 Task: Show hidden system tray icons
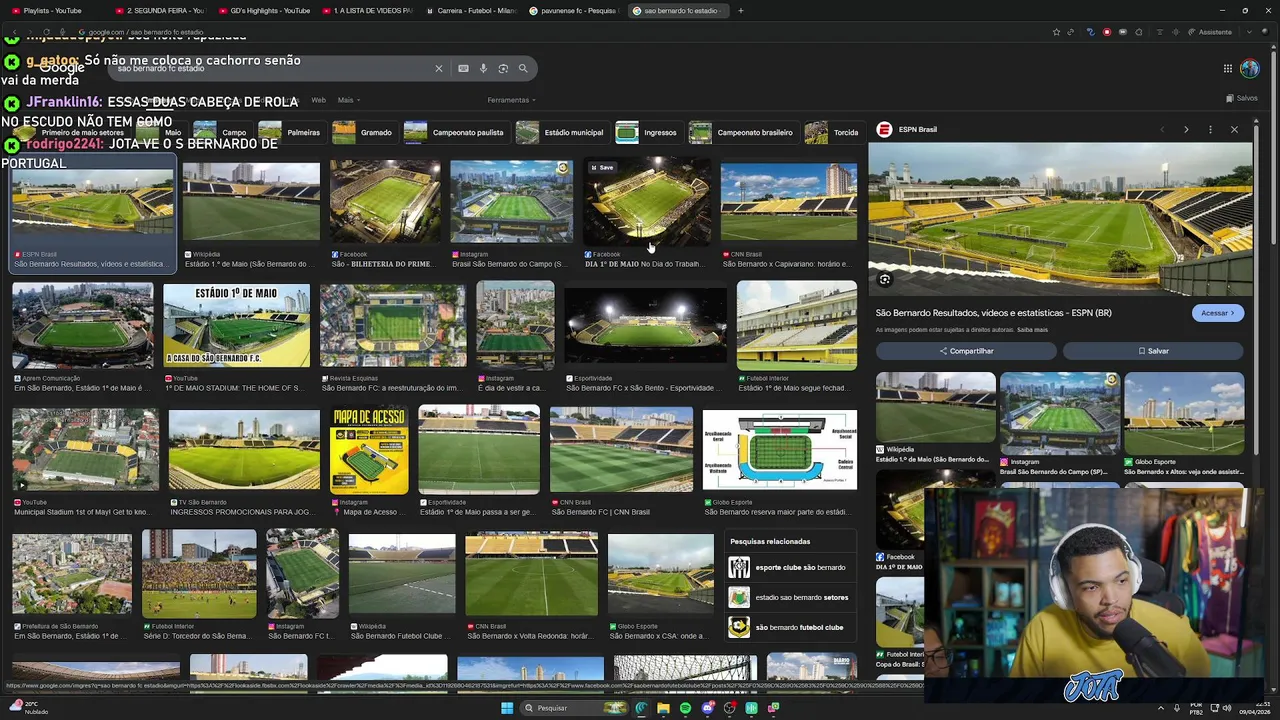point(1160,708)
